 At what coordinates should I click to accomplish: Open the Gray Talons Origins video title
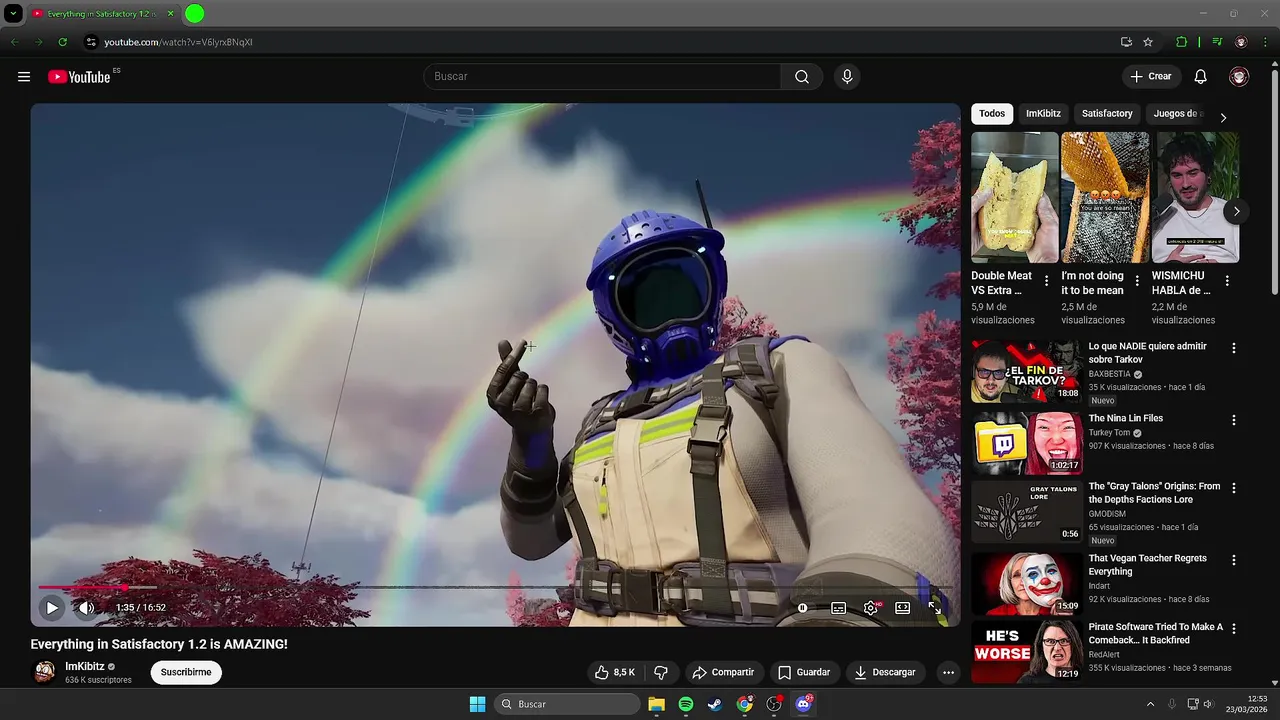1154,493
